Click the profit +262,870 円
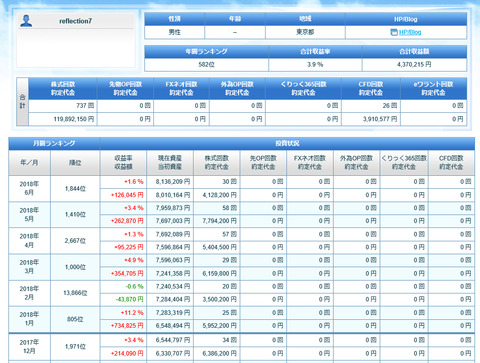Image resolution: width=480 pixels, height=363 pixels. tap(127, 221)
